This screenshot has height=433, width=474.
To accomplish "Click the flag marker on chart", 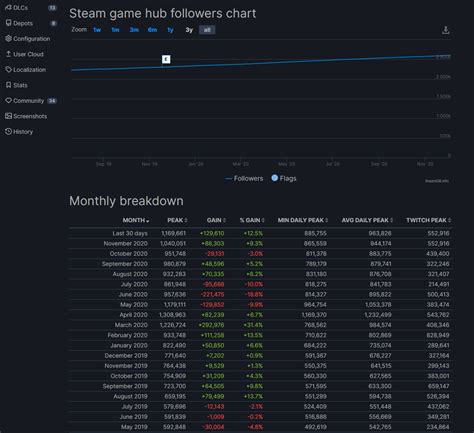I will point(166,59).
